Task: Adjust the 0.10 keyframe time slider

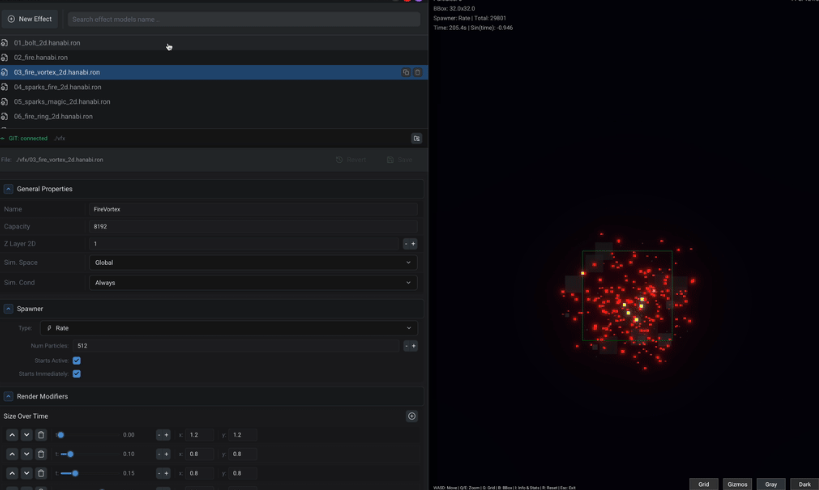Action: (70, 454)
